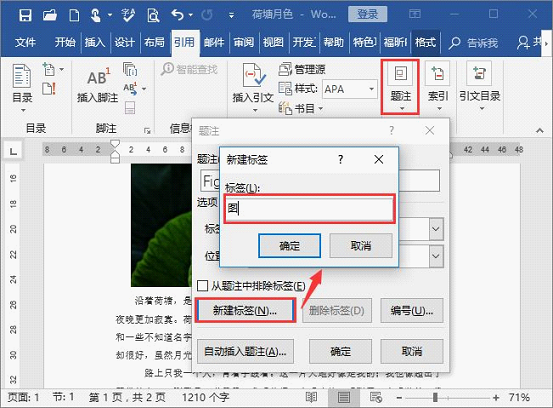Toggle 从题注中排除标签 checkbox
Image resolution: width=553 pixels, height=408 pixels.
pos(202,286)
